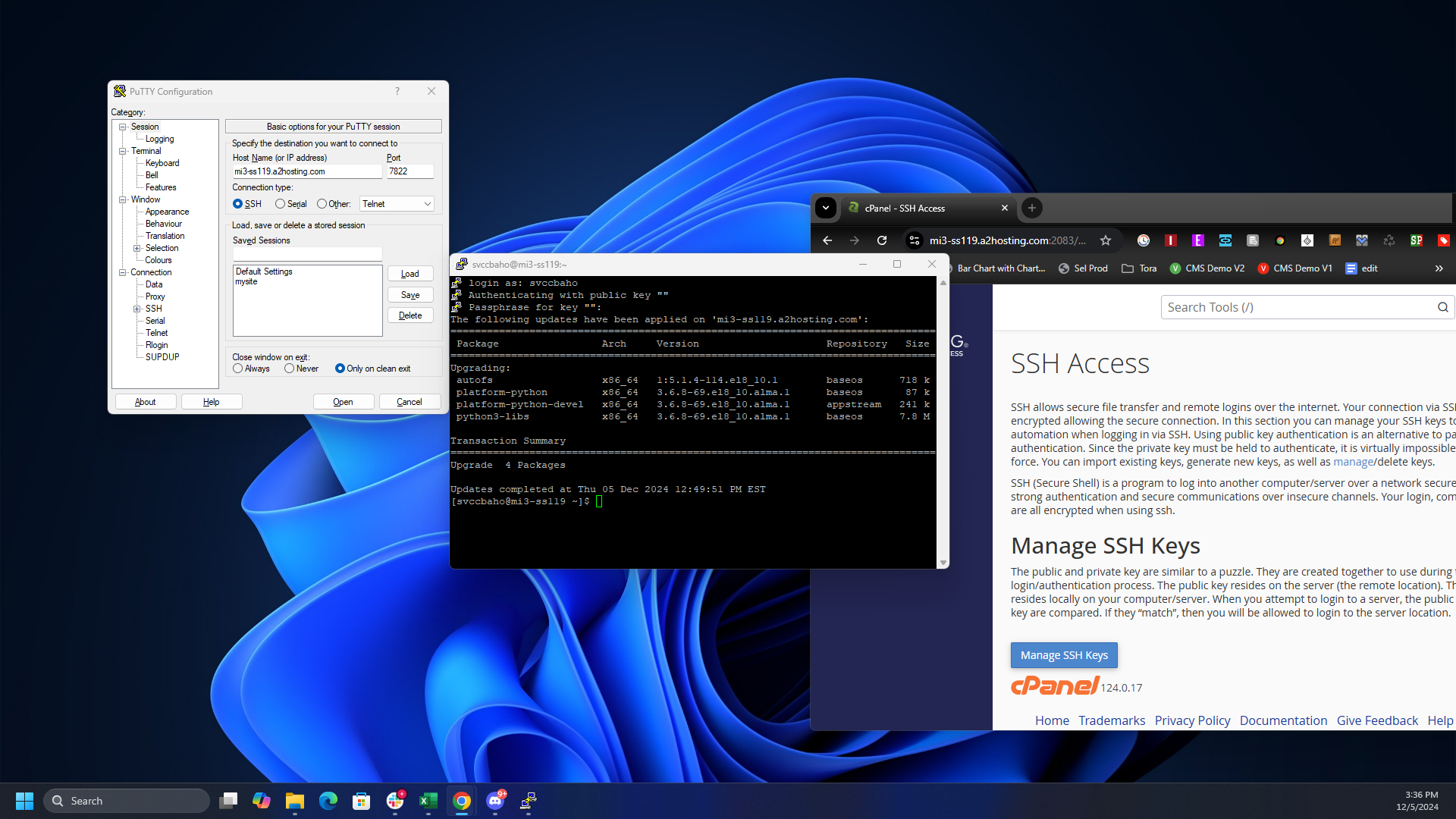Open Discord from the taskbar
1456x819 pixels.
pos(495,801)
